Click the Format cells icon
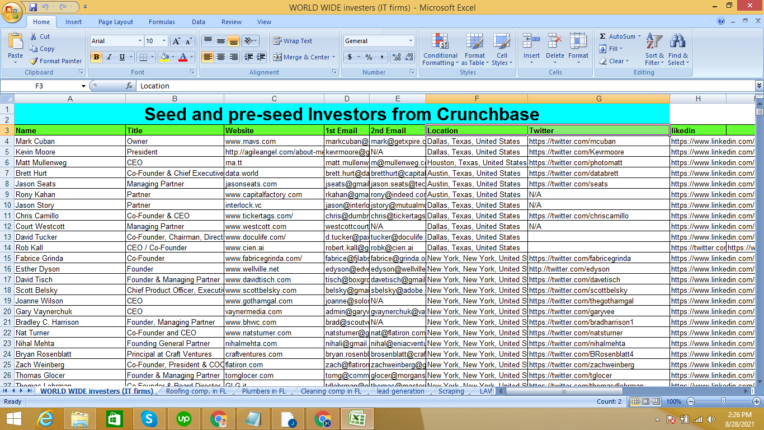764x430 pixels. point(578,41)
